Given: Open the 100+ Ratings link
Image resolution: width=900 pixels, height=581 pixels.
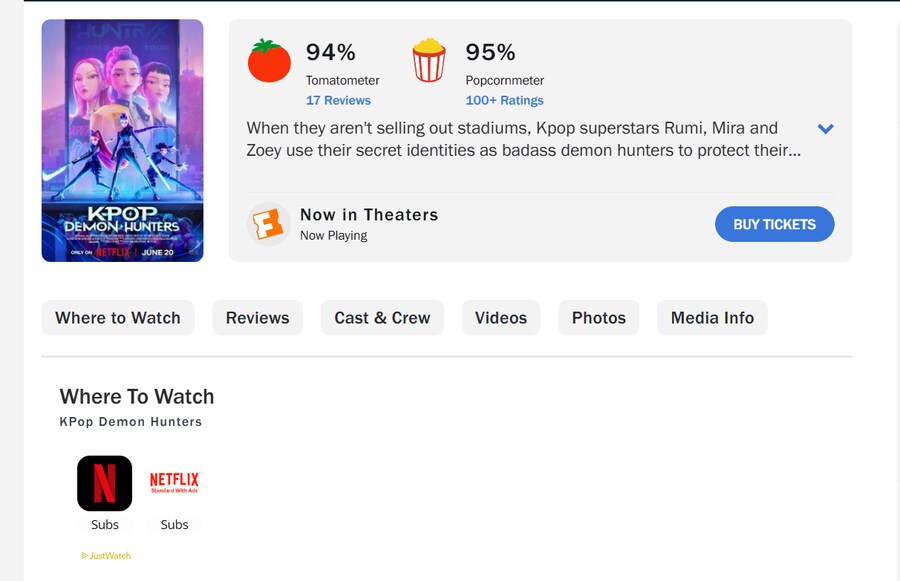Looking at the screenshot, I should pos(504,101).
